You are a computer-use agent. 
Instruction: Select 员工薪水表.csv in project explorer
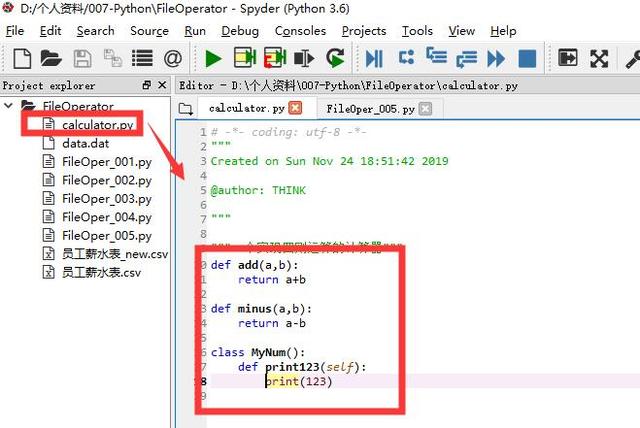pyautogui.click(x=101, y=273)
